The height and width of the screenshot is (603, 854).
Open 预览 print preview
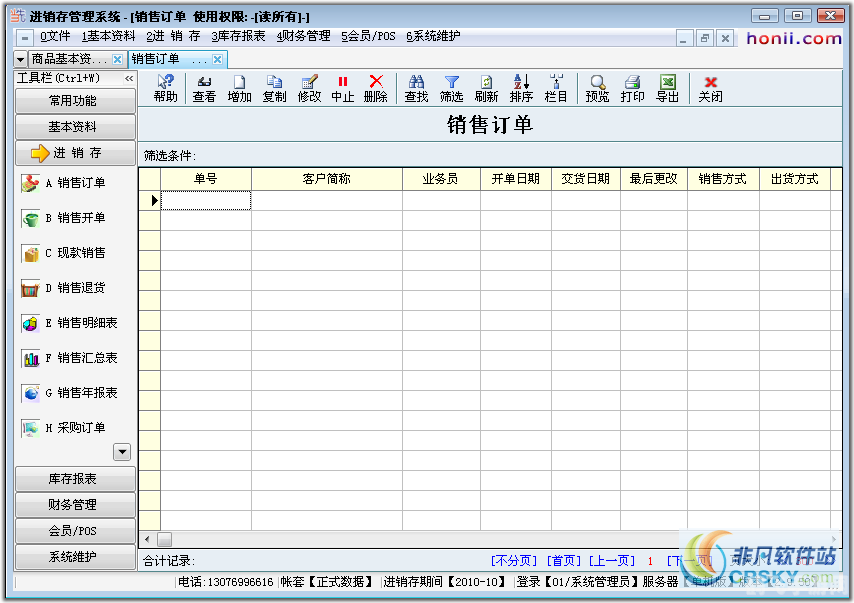pos(597,86)
